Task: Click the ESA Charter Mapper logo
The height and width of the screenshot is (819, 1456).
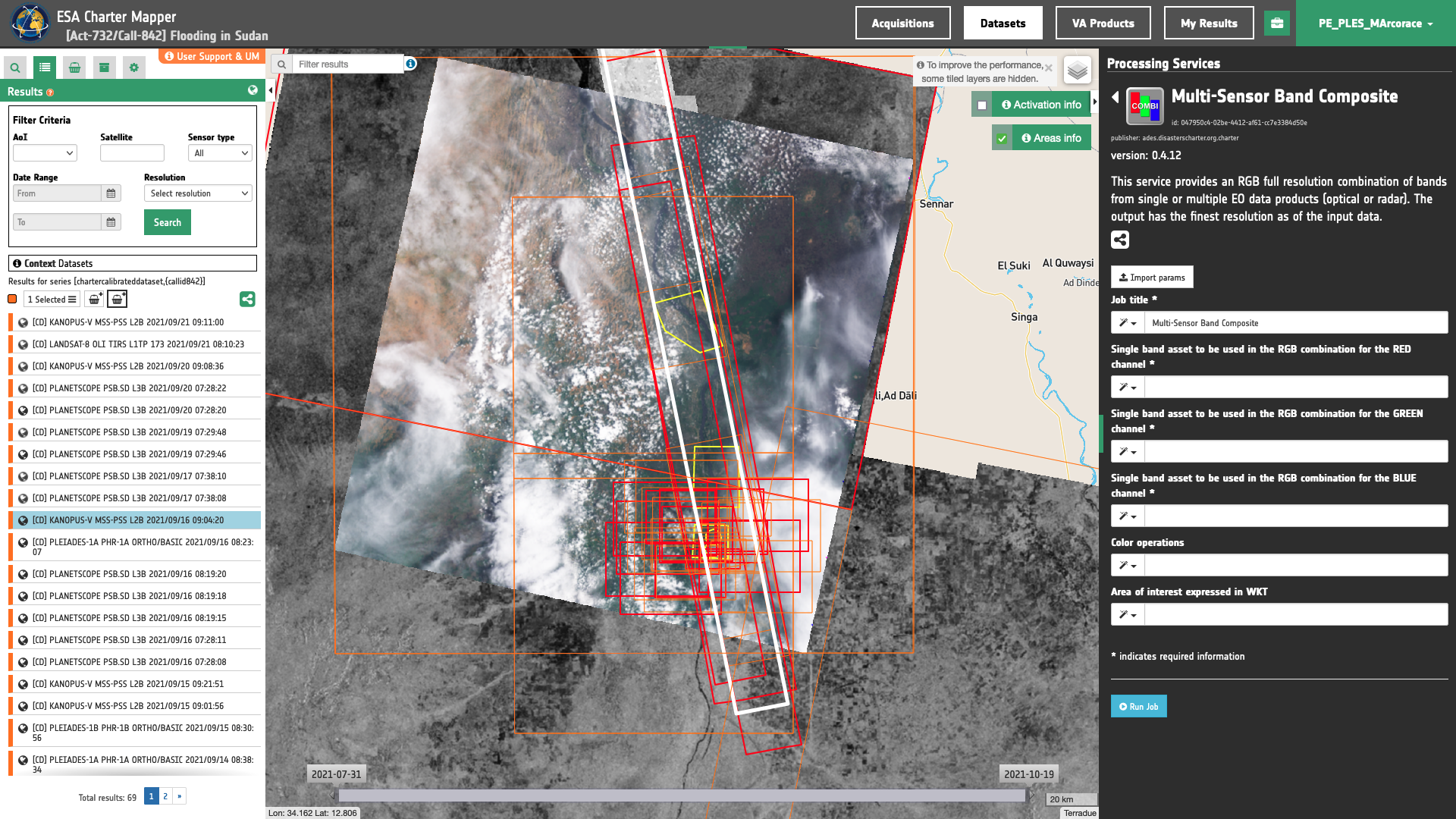Action: coord(30,23)
